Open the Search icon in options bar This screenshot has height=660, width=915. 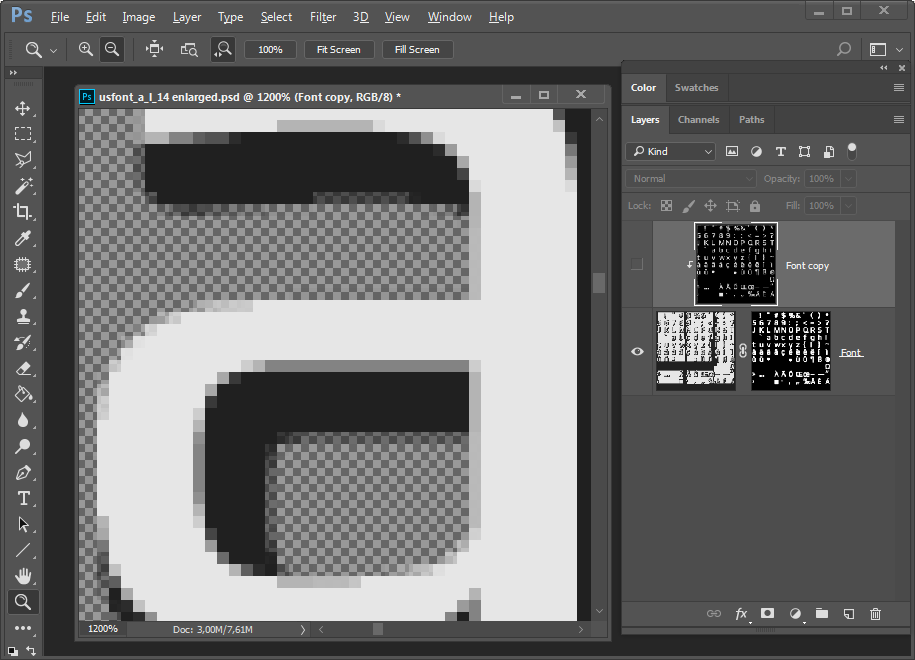pos(843,50)
